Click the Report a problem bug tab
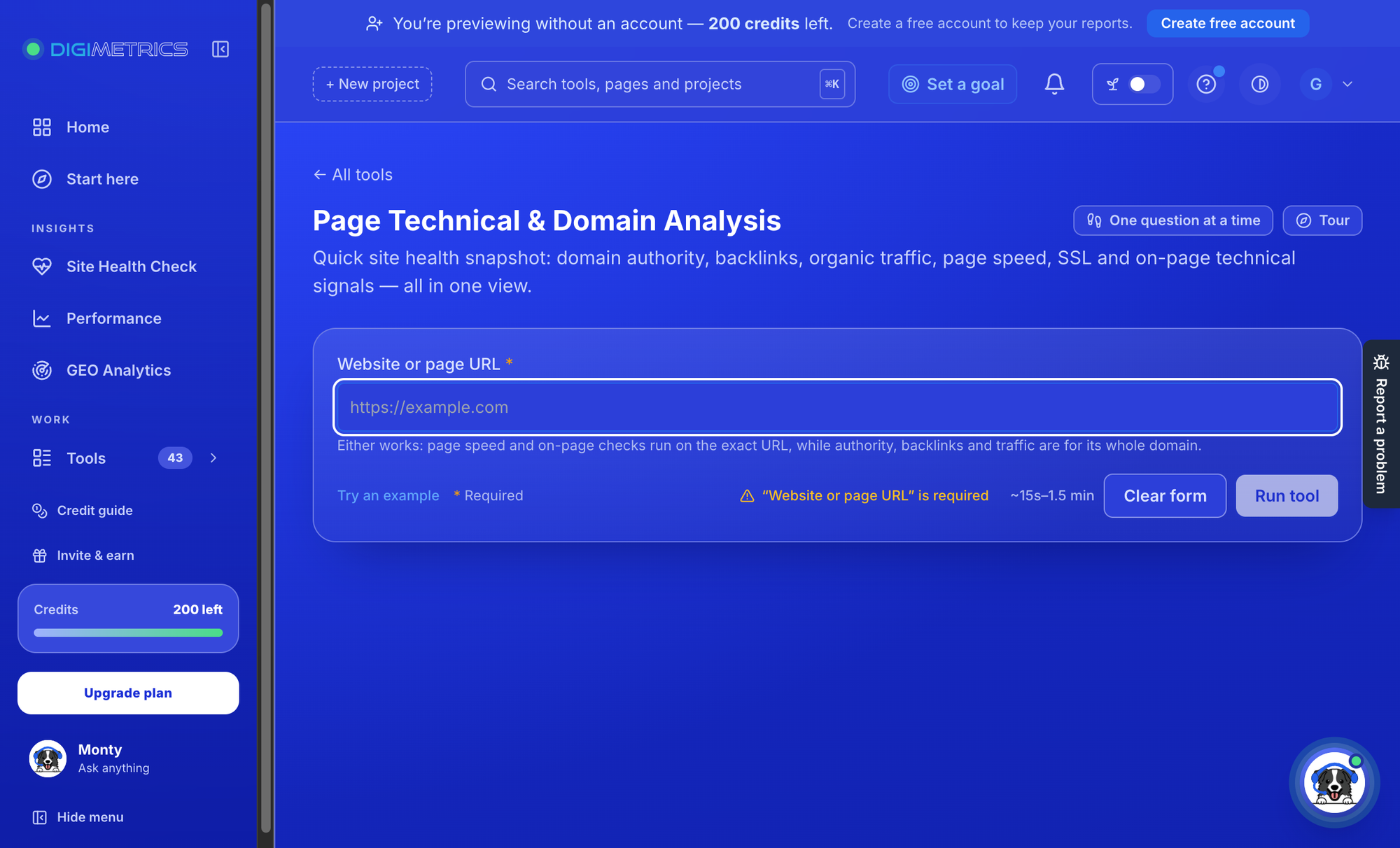 pyautogui.click(x=1381, y=424)
